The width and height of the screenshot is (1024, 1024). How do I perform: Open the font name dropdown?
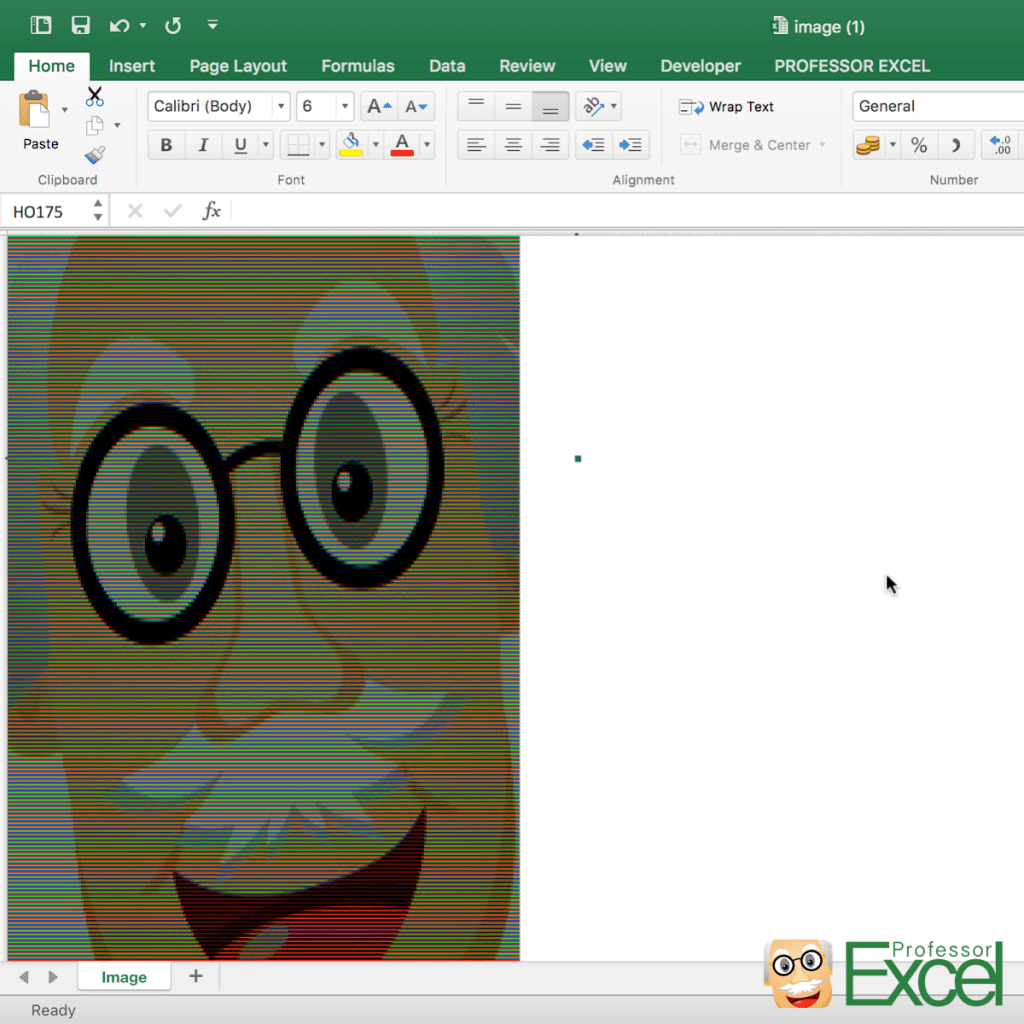click(x=281, y=106)
